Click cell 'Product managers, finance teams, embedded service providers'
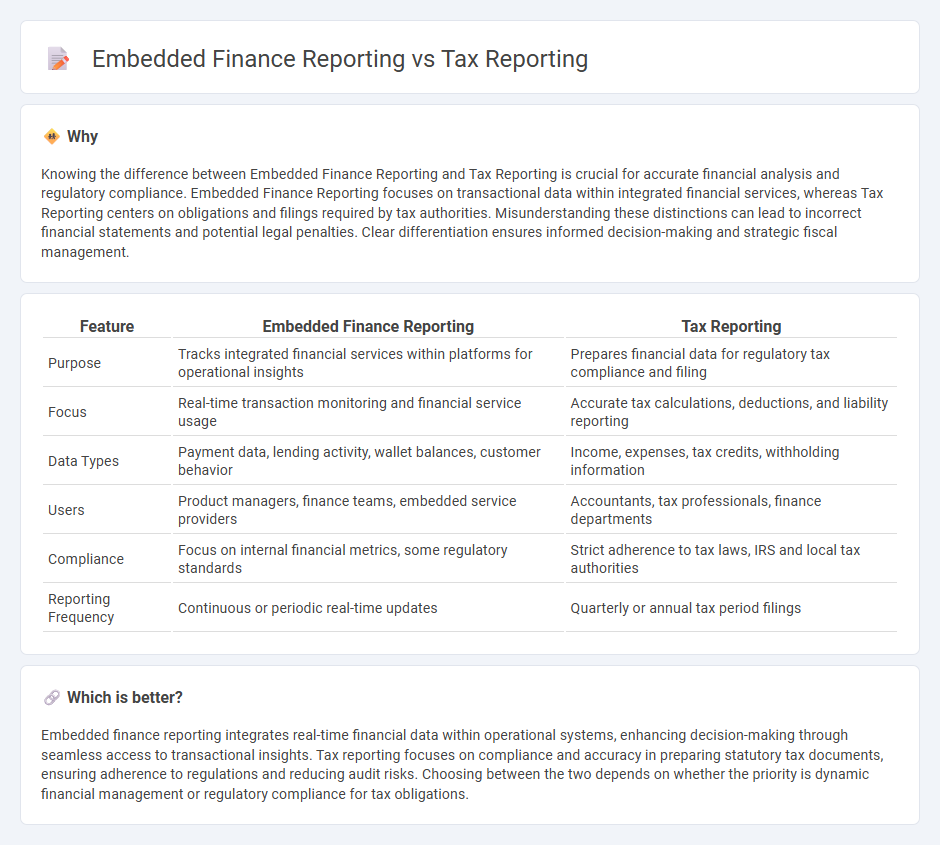The height and width of the screenshot is (845, 940). tap(368, 510)
